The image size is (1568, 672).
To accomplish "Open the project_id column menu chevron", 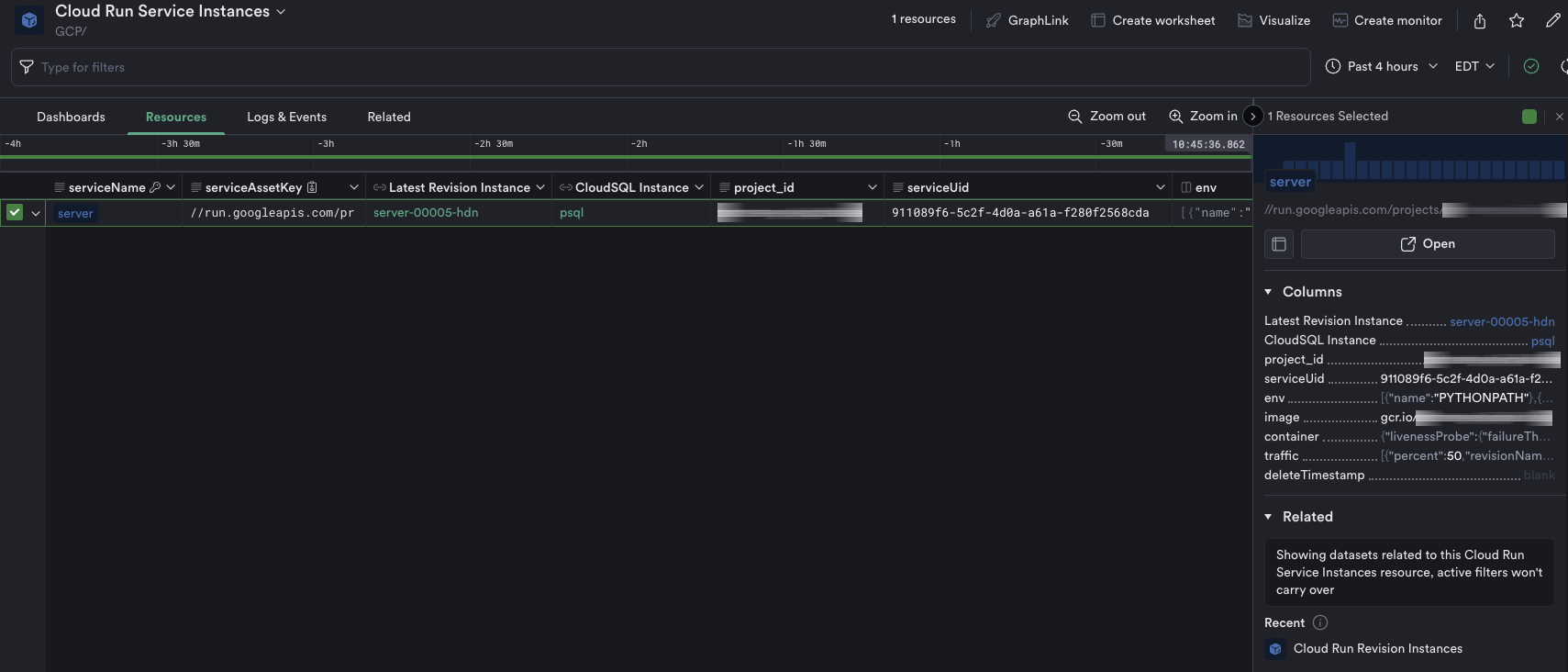I will (873, 187).
